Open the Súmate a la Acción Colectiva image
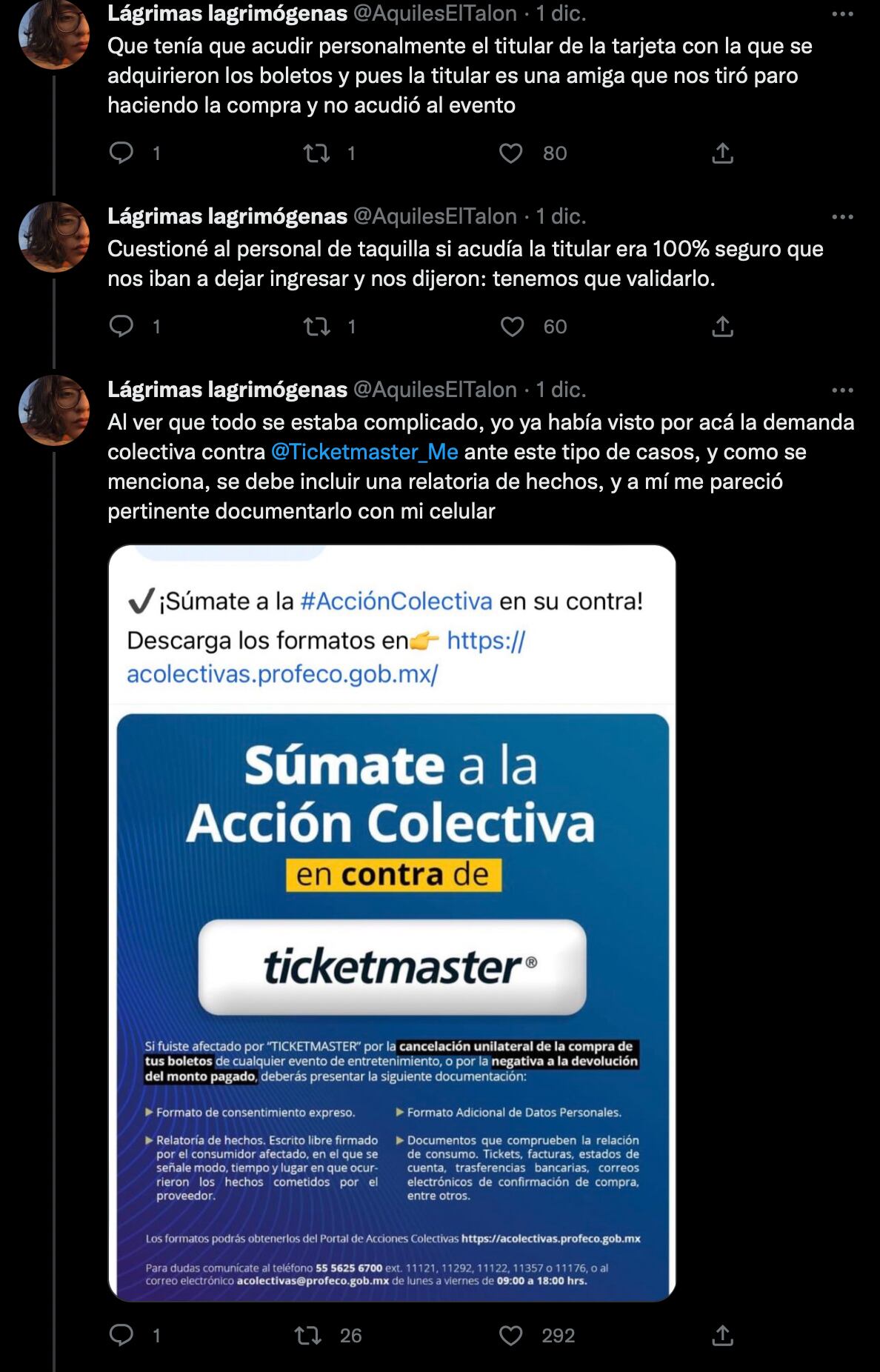This screenshot has width=880, height=1372. pos(392,923)
